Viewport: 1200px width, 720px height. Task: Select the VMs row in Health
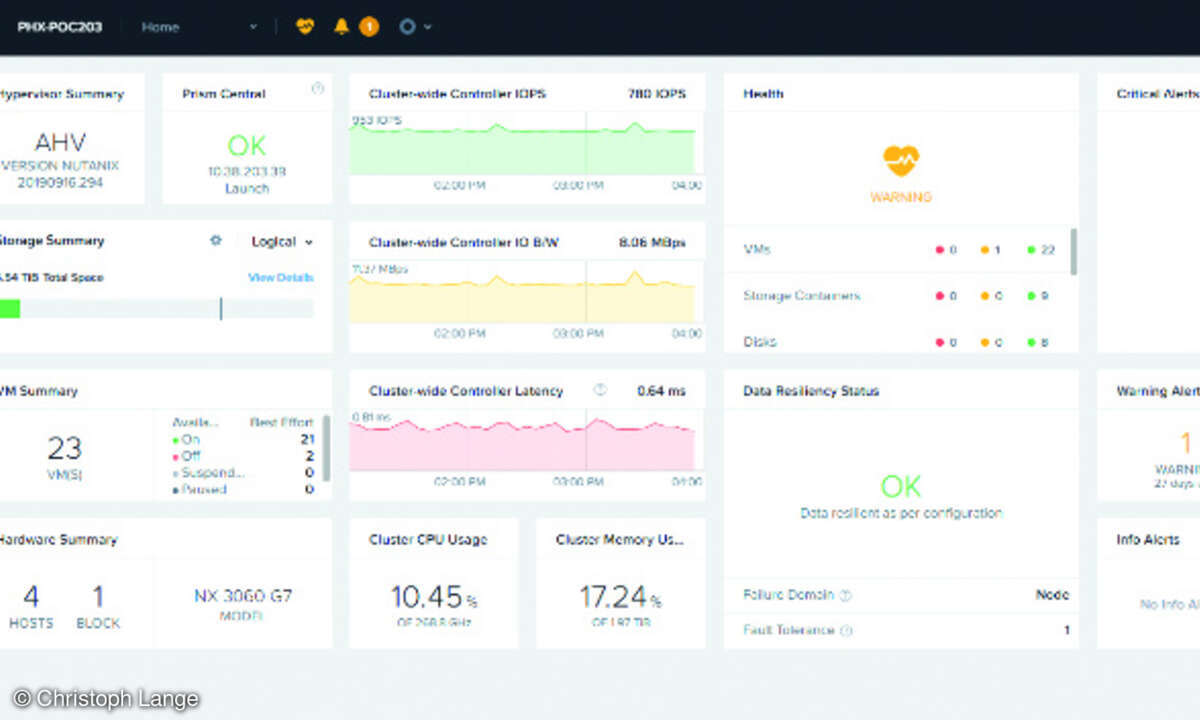click(896, 249)
